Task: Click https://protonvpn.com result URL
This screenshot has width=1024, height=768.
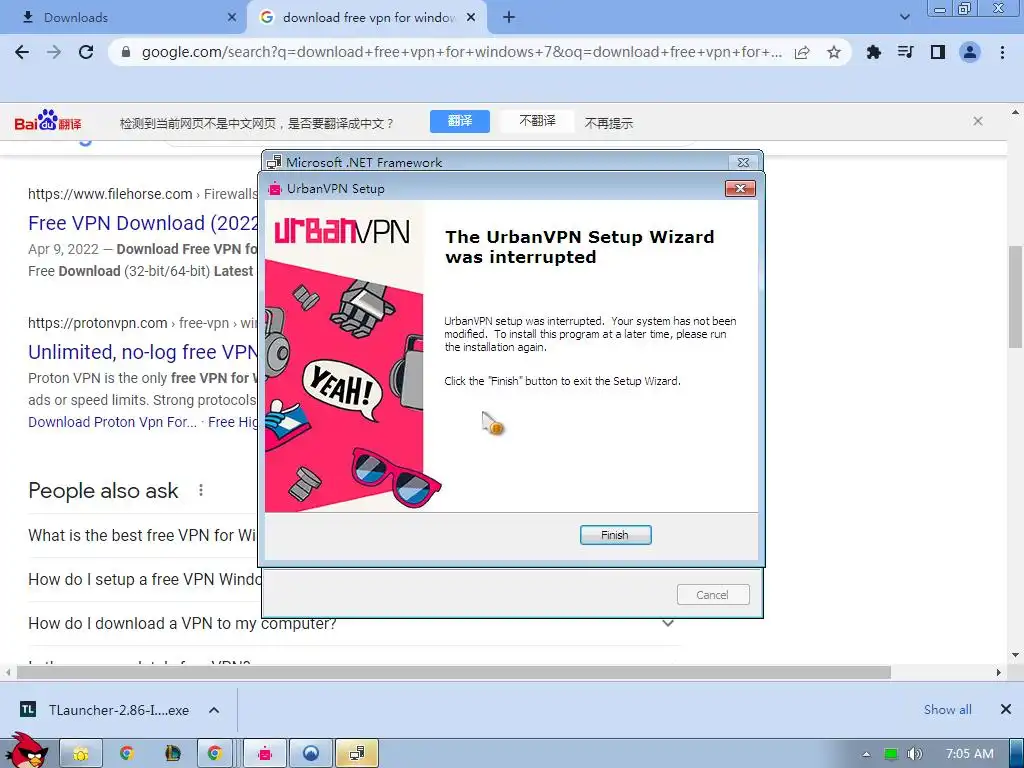Action: [98, 323]
